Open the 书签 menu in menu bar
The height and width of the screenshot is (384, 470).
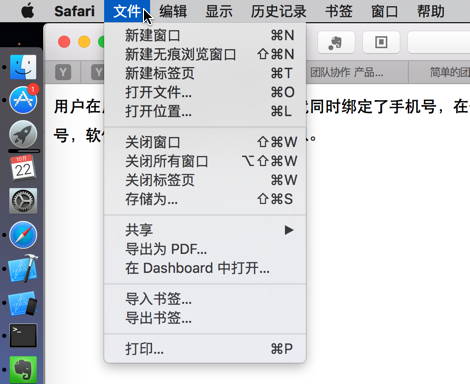click(x=339, y=11)
